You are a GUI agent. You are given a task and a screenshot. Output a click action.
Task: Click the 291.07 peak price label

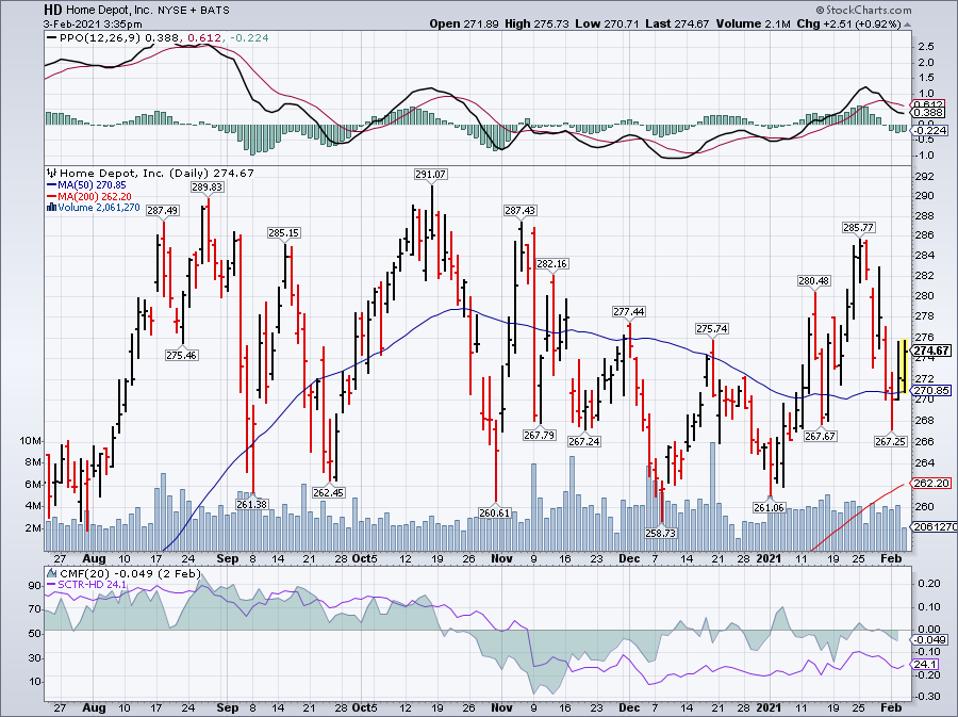431,175
